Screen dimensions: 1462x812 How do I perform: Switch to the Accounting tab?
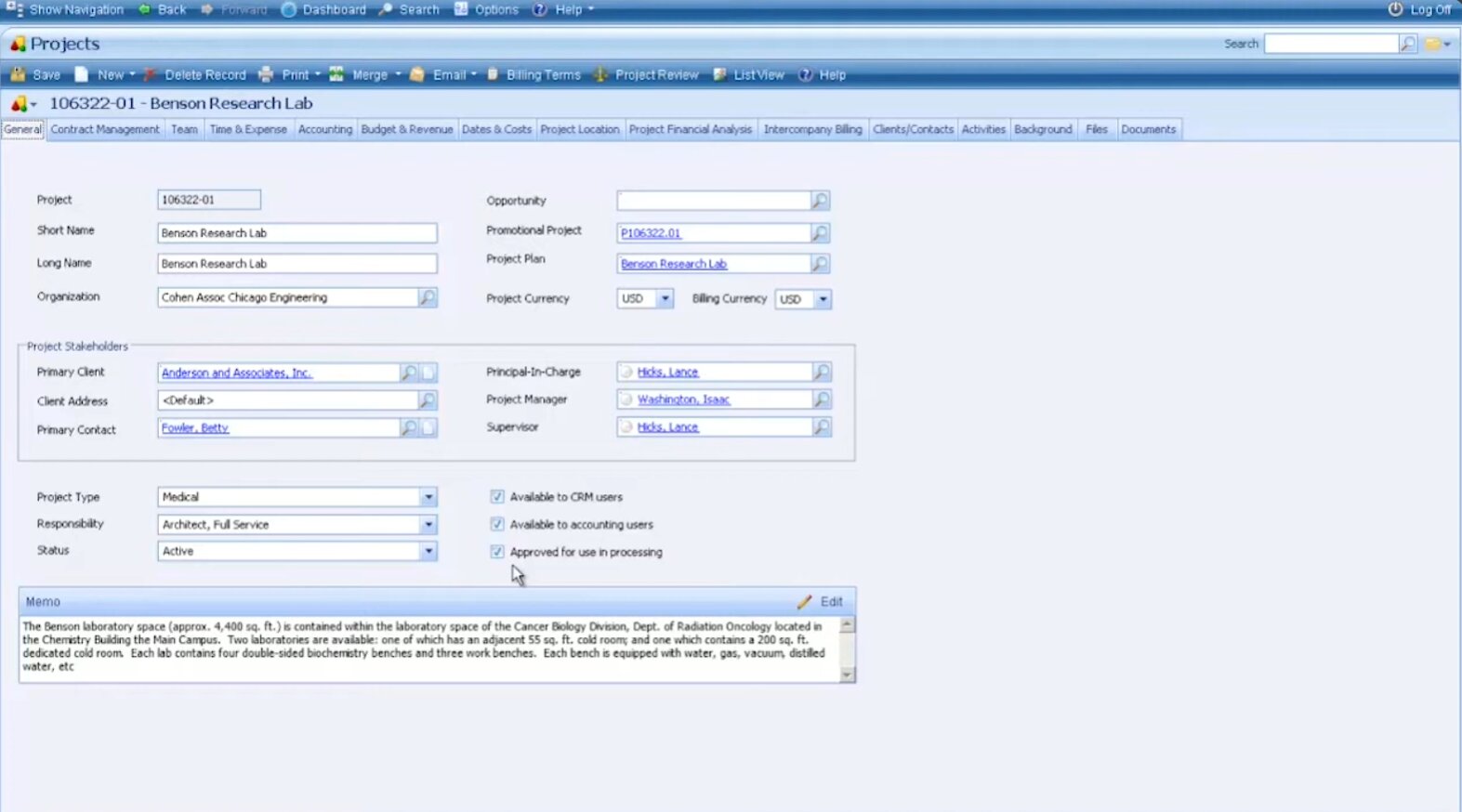(x=325, y=130)
